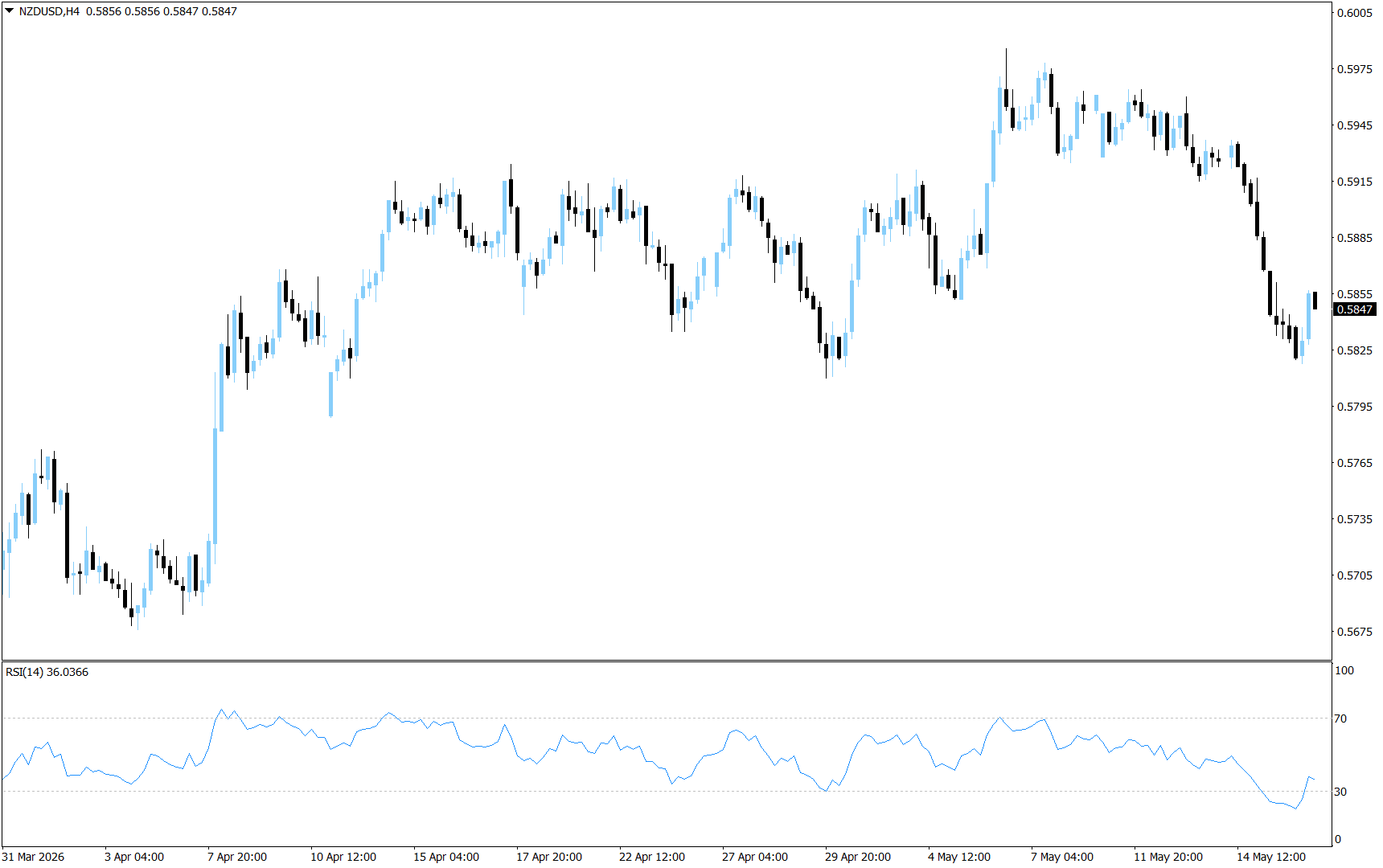Click the 0.5825 price axis label
This screenshot has height=868, width=1383.
pyautogui.click(x=1355, y=350)
